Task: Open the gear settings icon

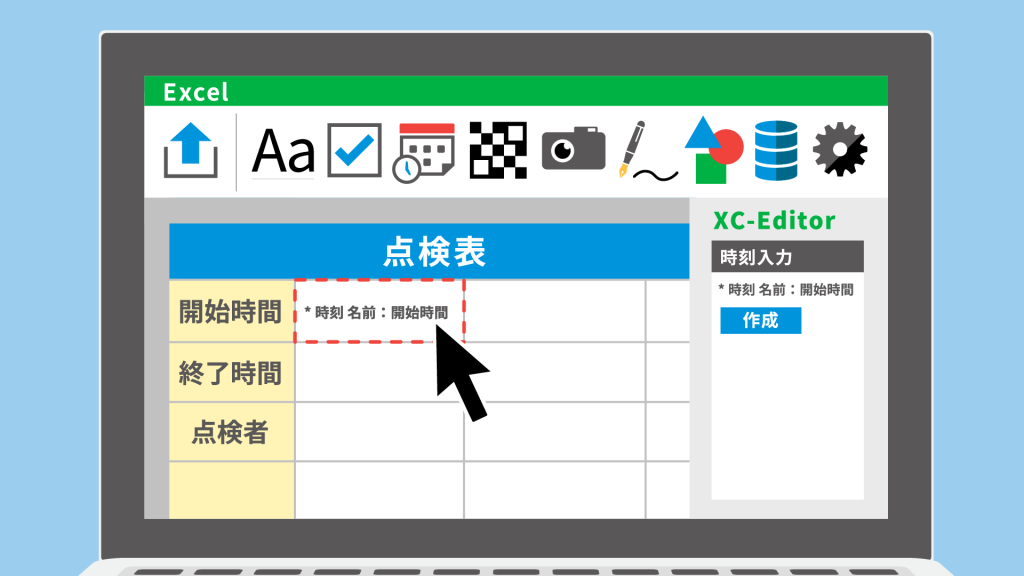Action: (839, 151)
